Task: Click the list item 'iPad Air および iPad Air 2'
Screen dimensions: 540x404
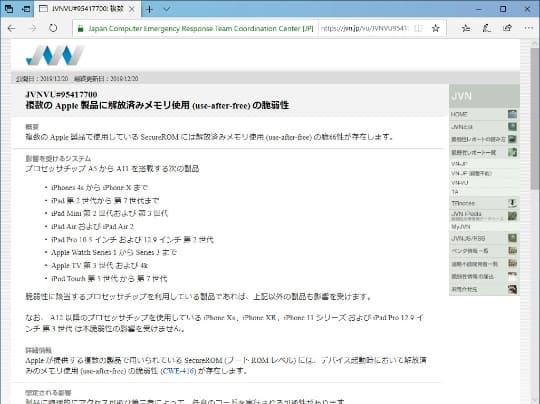Action: pyautogui.click(x=92, y=226)
